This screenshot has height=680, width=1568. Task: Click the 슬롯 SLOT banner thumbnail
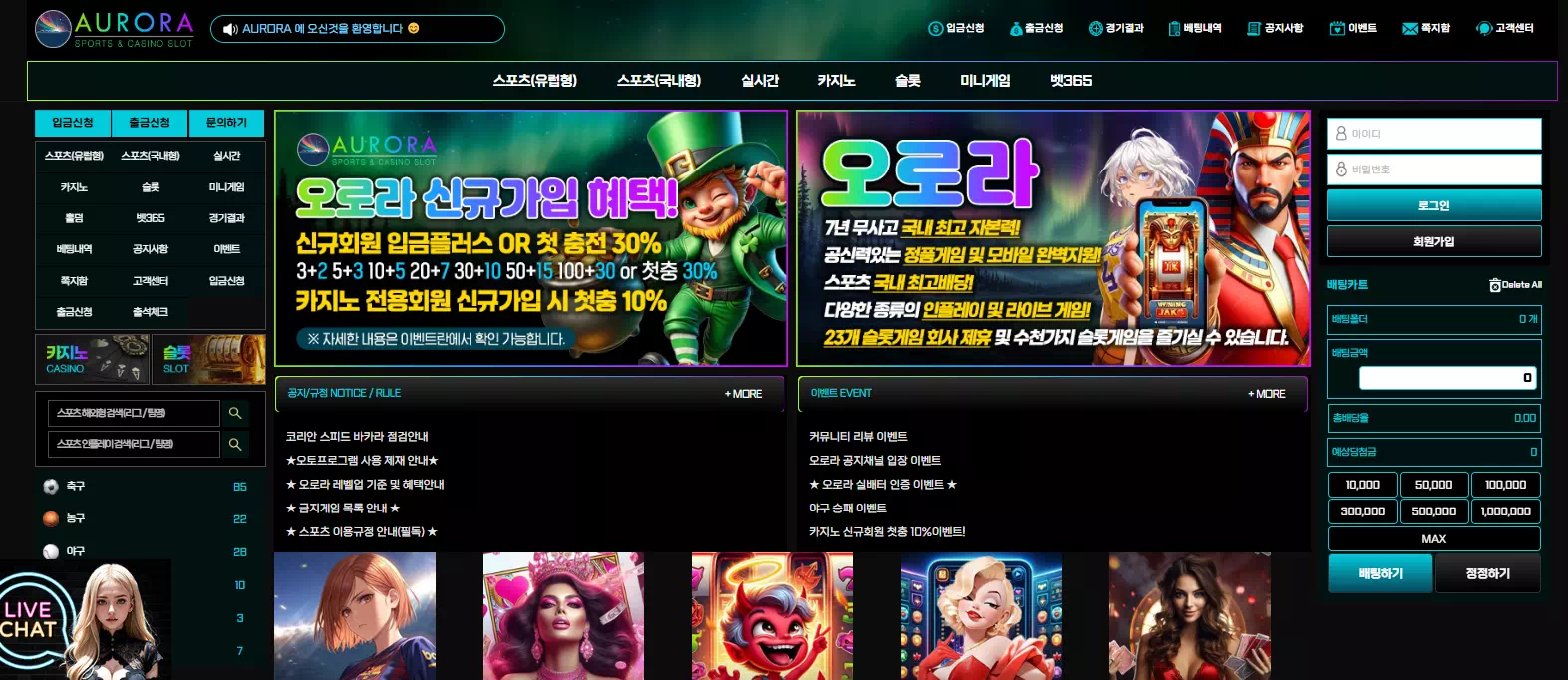(x=208, y=359)
